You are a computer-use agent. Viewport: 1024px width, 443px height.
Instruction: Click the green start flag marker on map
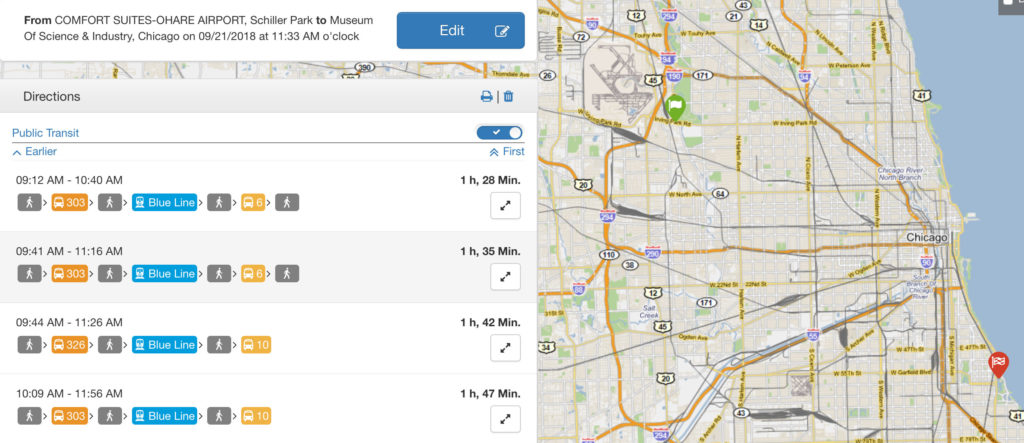pos(675,107)
